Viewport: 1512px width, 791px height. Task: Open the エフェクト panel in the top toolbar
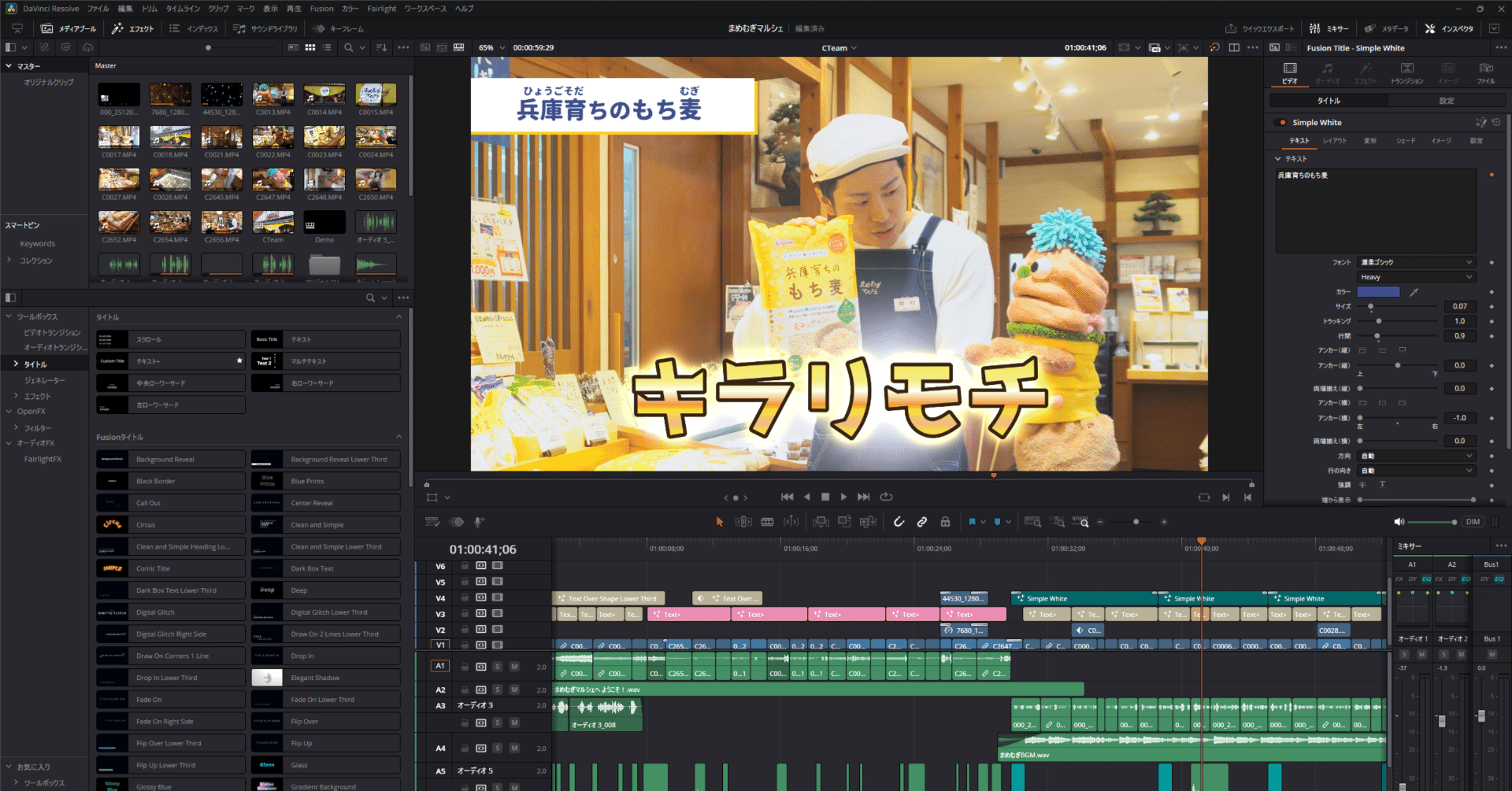(134, 28)
